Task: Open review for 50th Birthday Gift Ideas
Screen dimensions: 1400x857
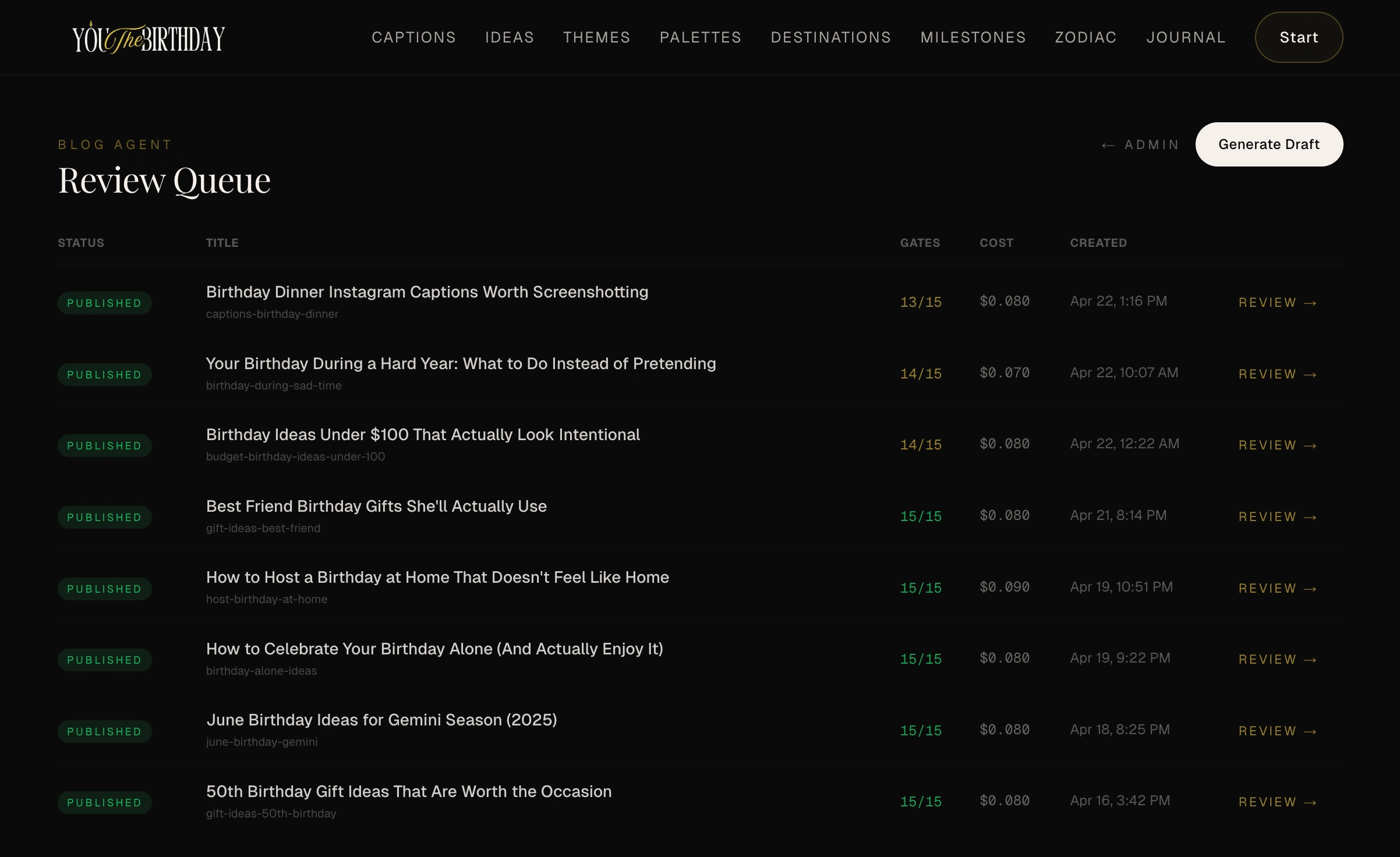Action: (x=1277, y=802)
